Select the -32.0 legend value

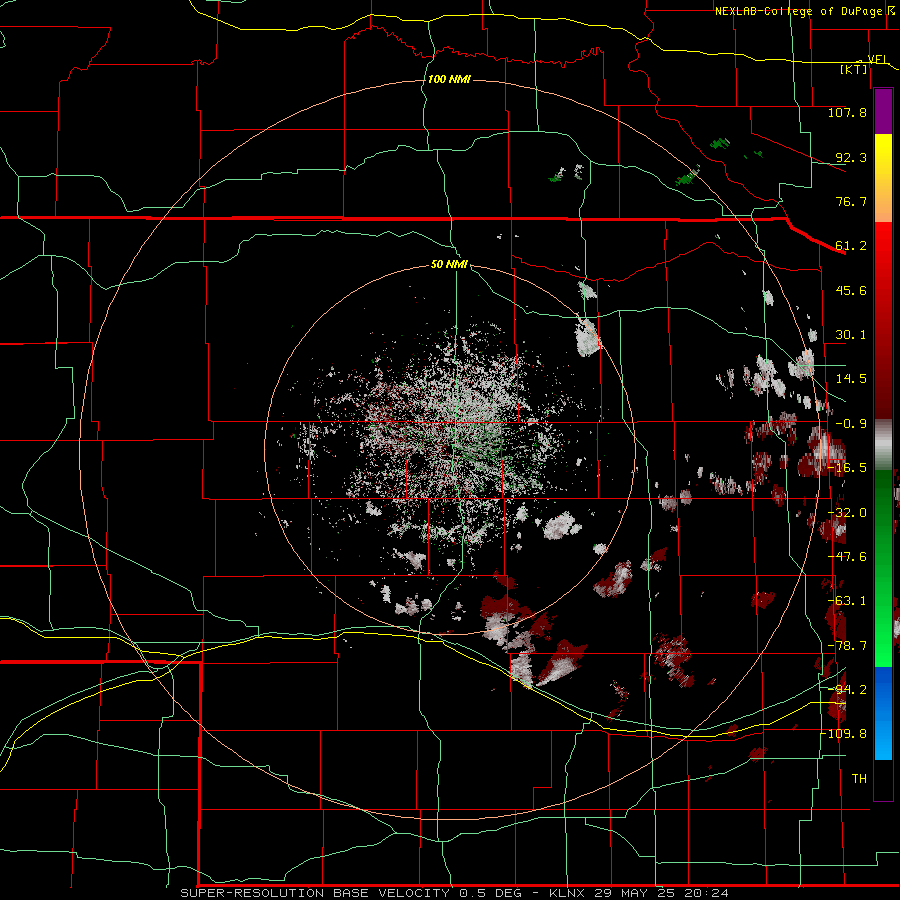tap(847, 513)
